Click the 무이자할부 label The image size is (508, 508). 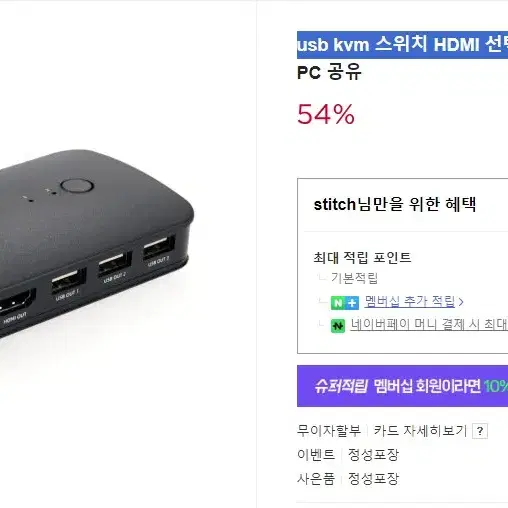[329, 431]
